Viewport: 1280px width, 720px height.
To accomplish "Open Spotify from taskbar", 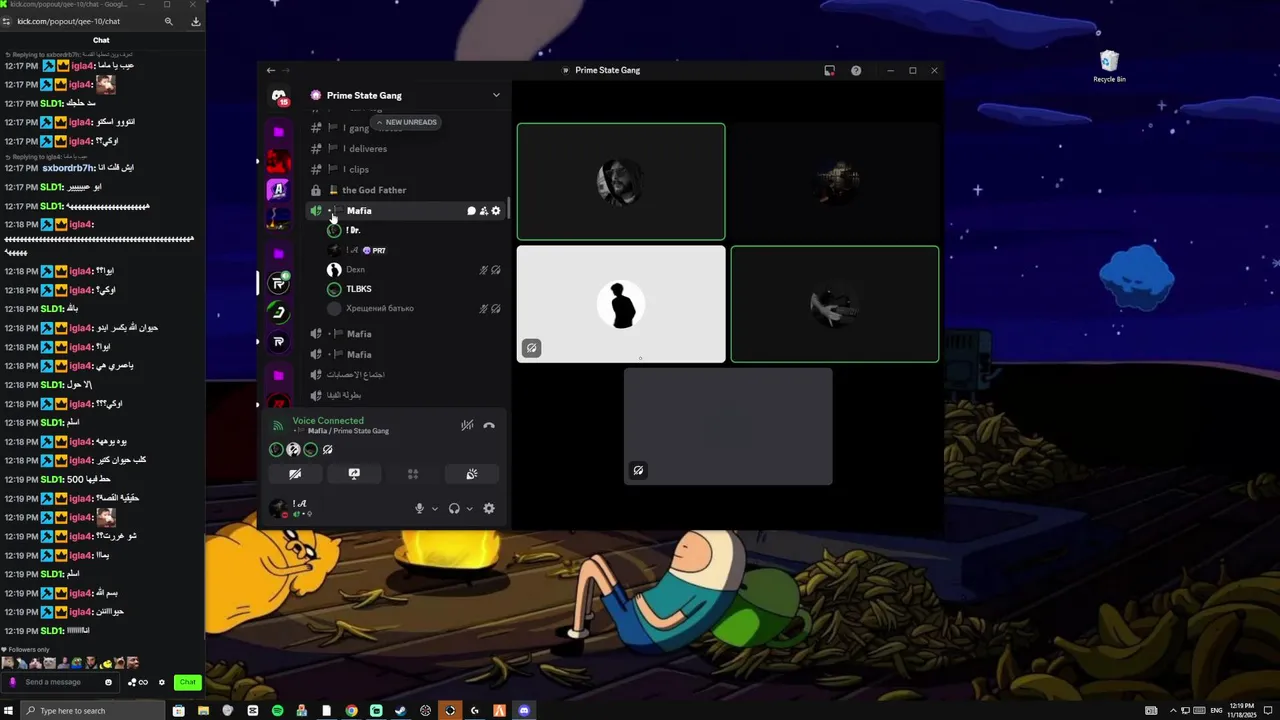I will click(277, 711).
